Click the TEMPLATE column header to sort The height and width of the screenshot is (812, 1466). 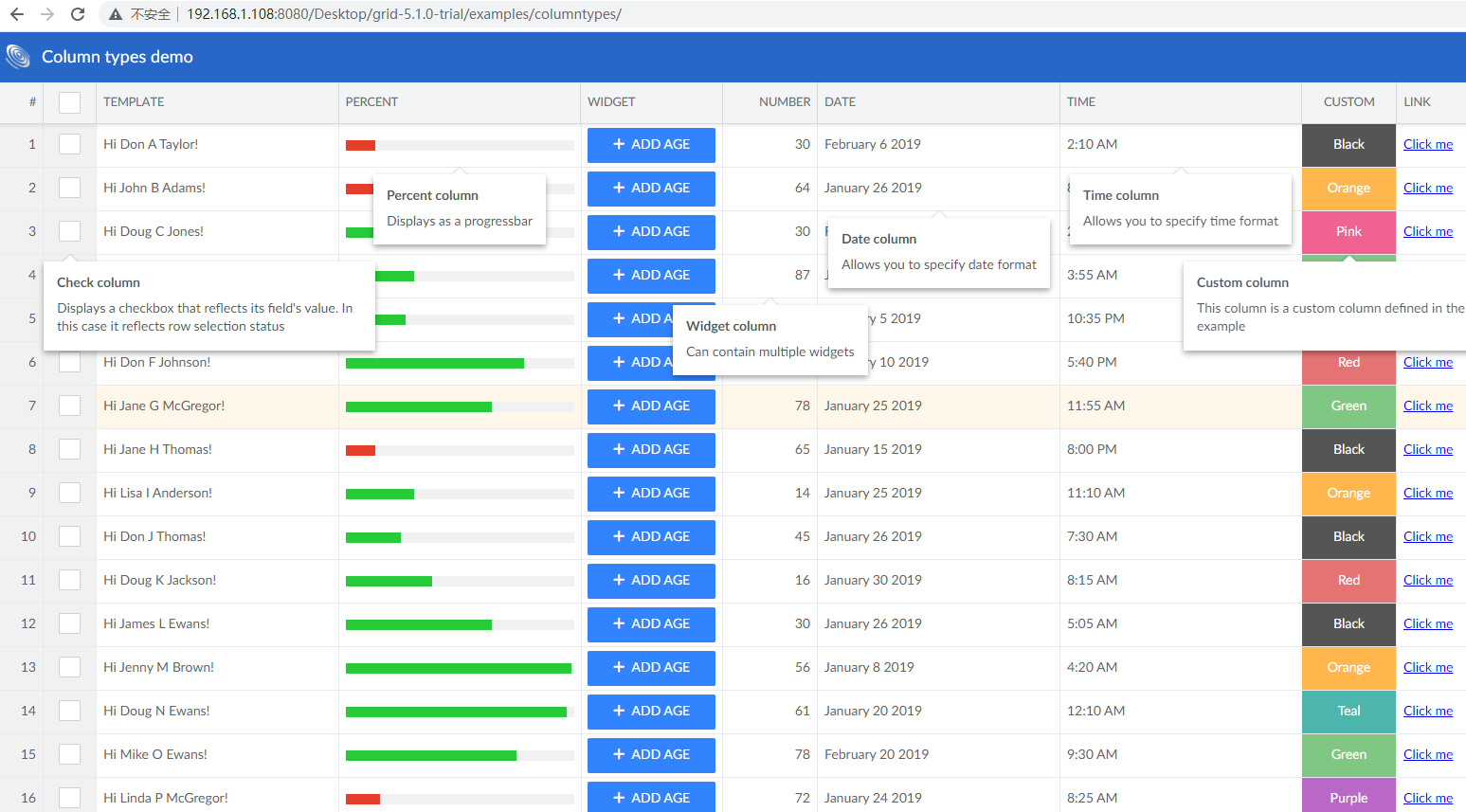[134, 101]
